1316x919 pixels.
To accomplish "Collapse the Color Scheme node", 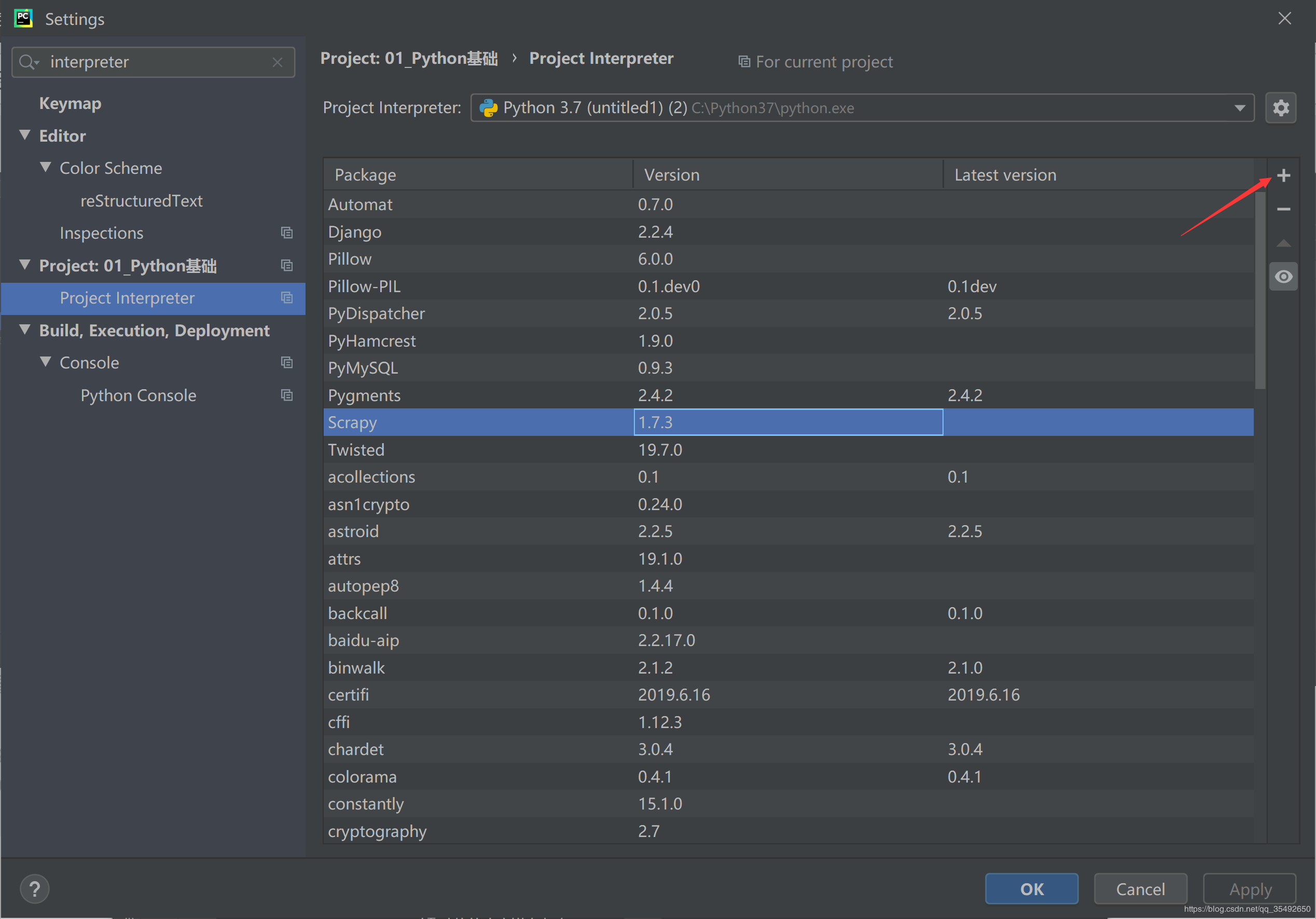I will (45, 168).
